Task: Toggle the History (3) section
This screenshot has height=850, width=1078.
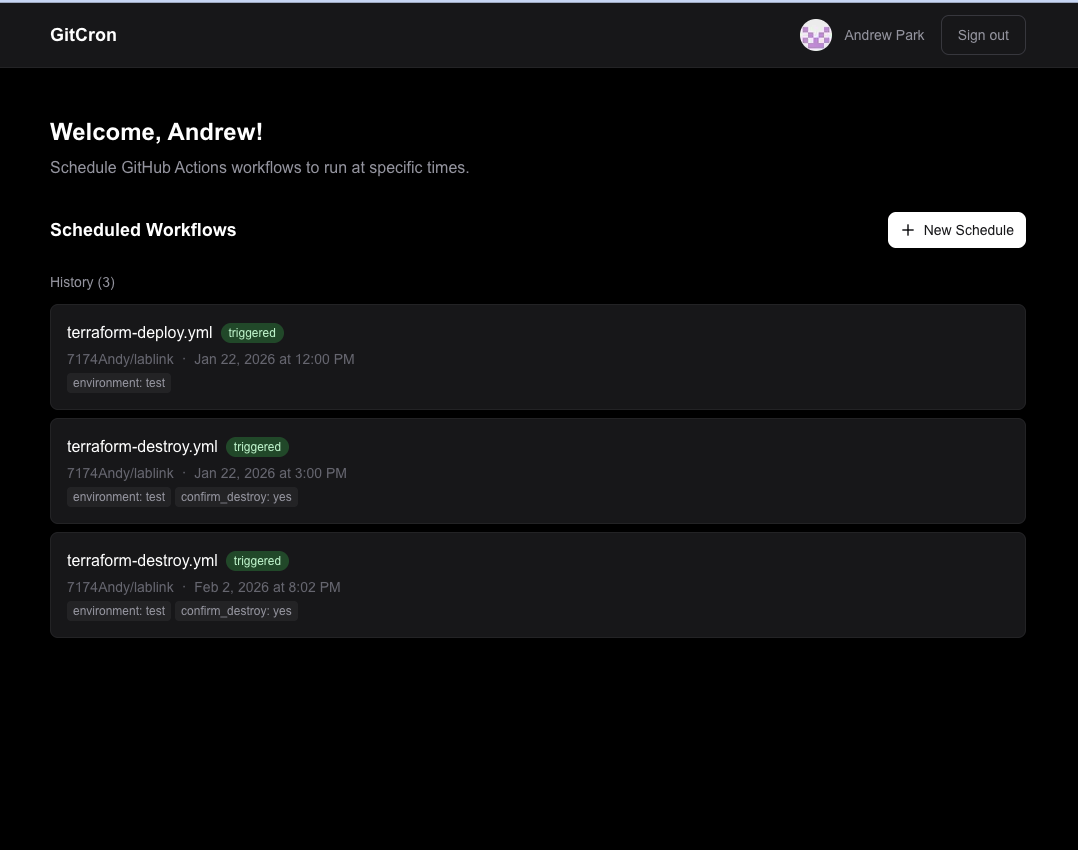Action: point(82,282)
